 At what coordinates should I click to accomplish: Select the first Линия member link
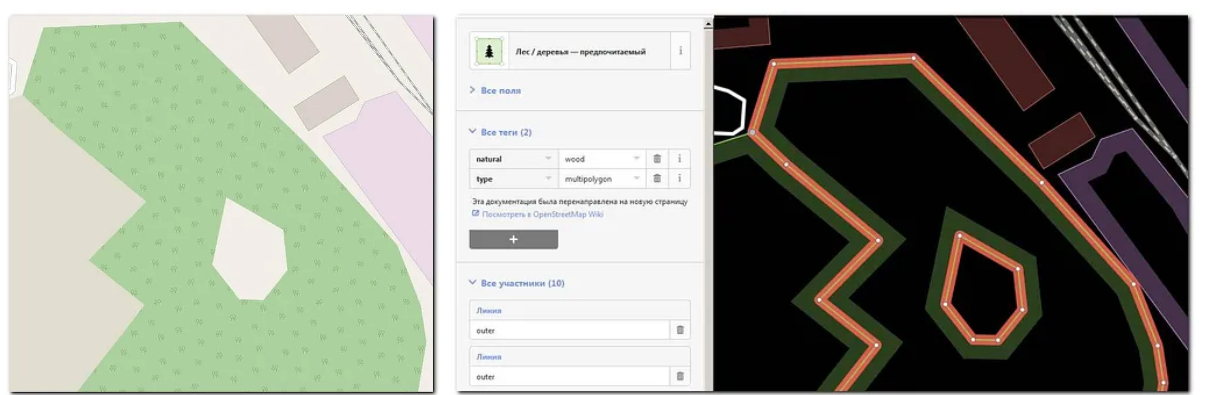point(490,310)
